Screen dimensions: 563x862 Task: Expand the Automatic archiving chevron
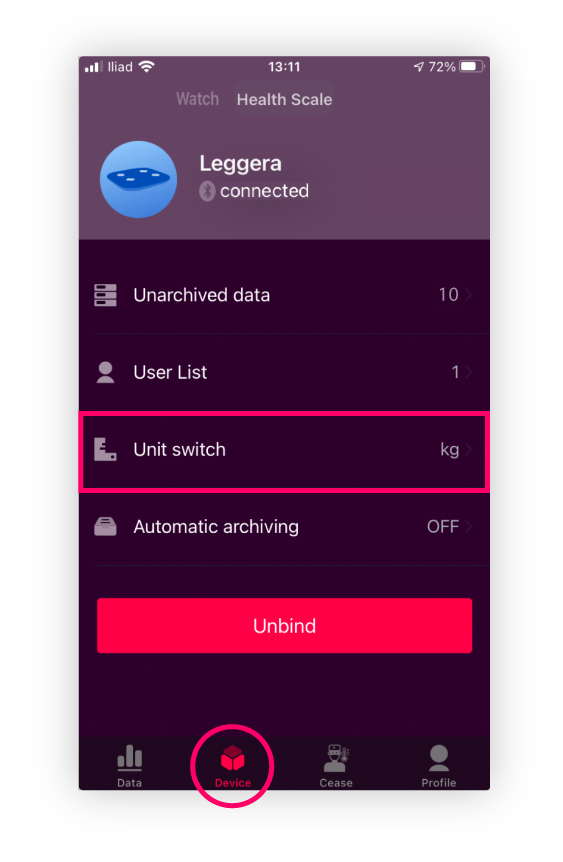[x=469, y=527]
